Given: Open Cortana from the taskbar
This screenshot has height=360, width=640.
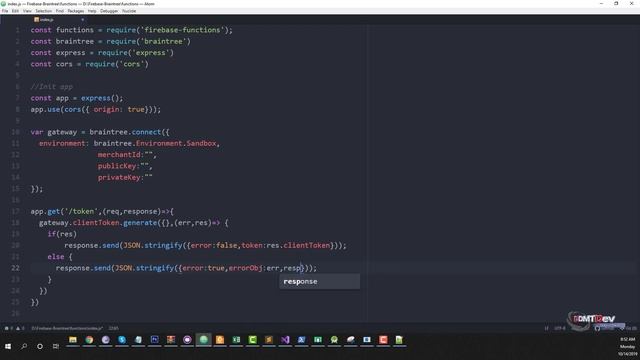Looking at the screenshot, I should pyautogui.click(x=40, y=346).
